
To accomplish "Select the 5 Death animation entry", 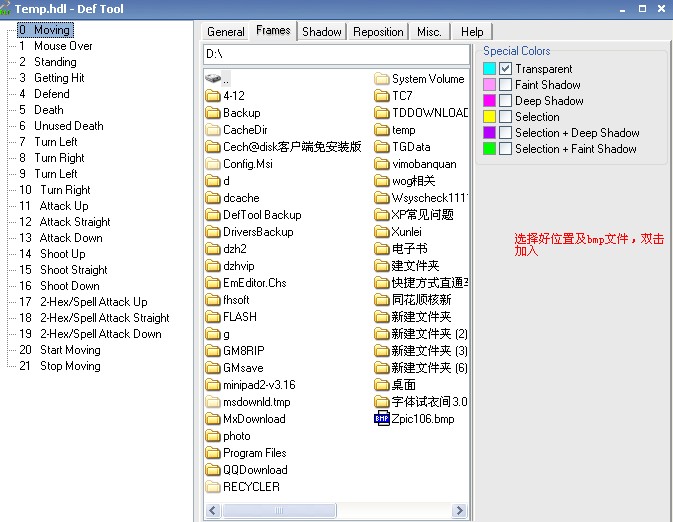I will tap(48, 110).
